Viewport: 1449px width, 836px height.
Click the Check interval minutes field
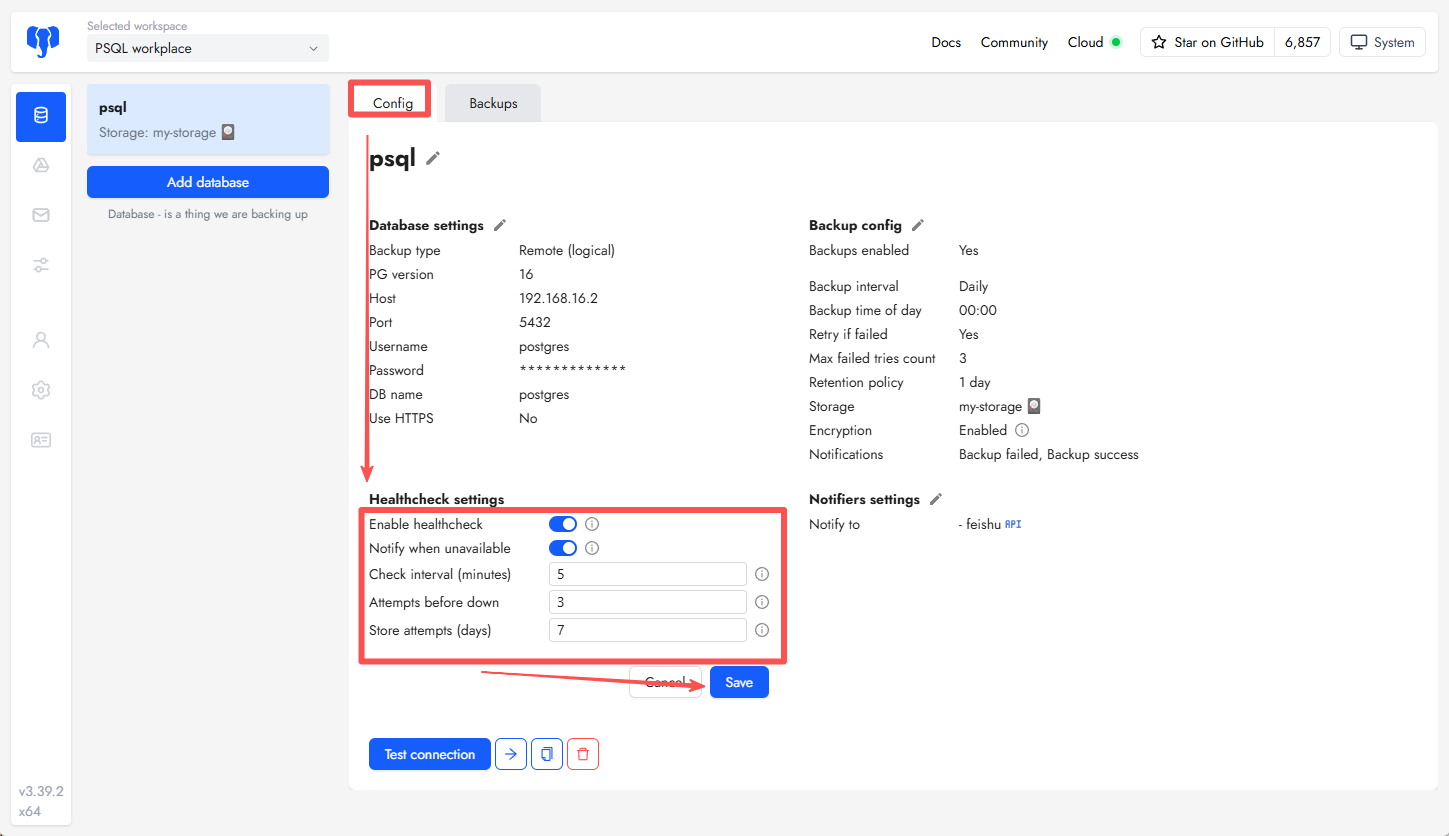pos(648,574)
